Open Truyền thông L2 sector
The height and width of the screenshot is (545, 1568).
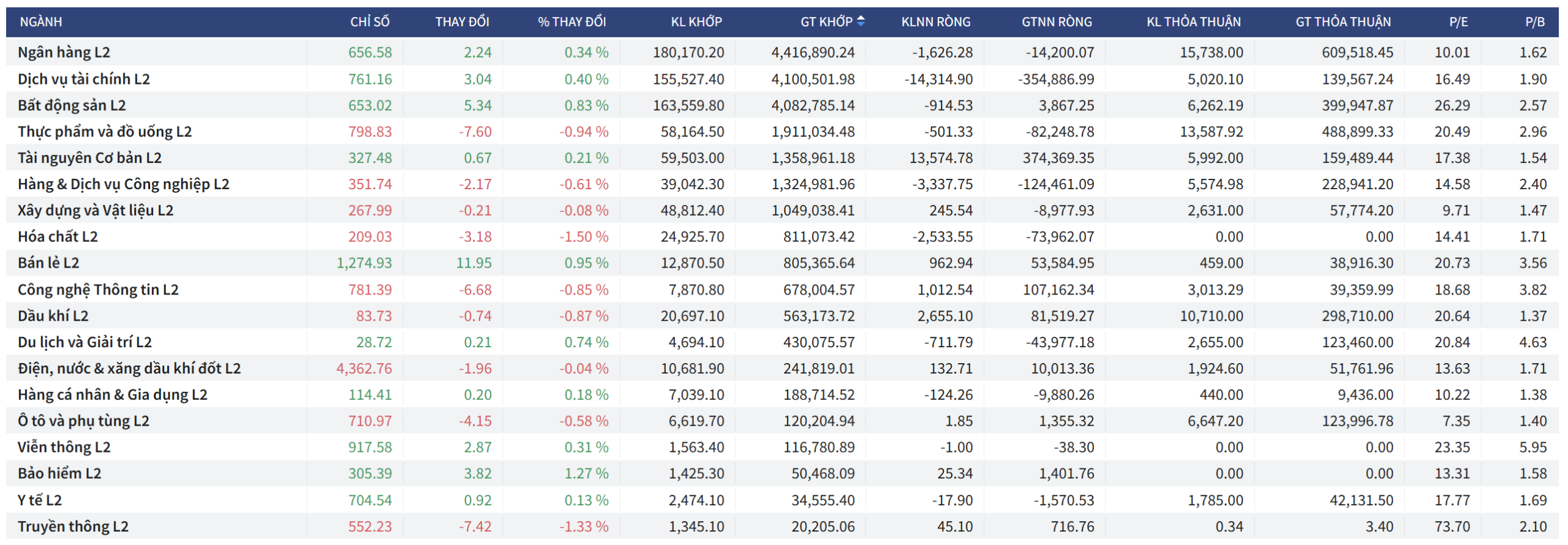point(73,527)
